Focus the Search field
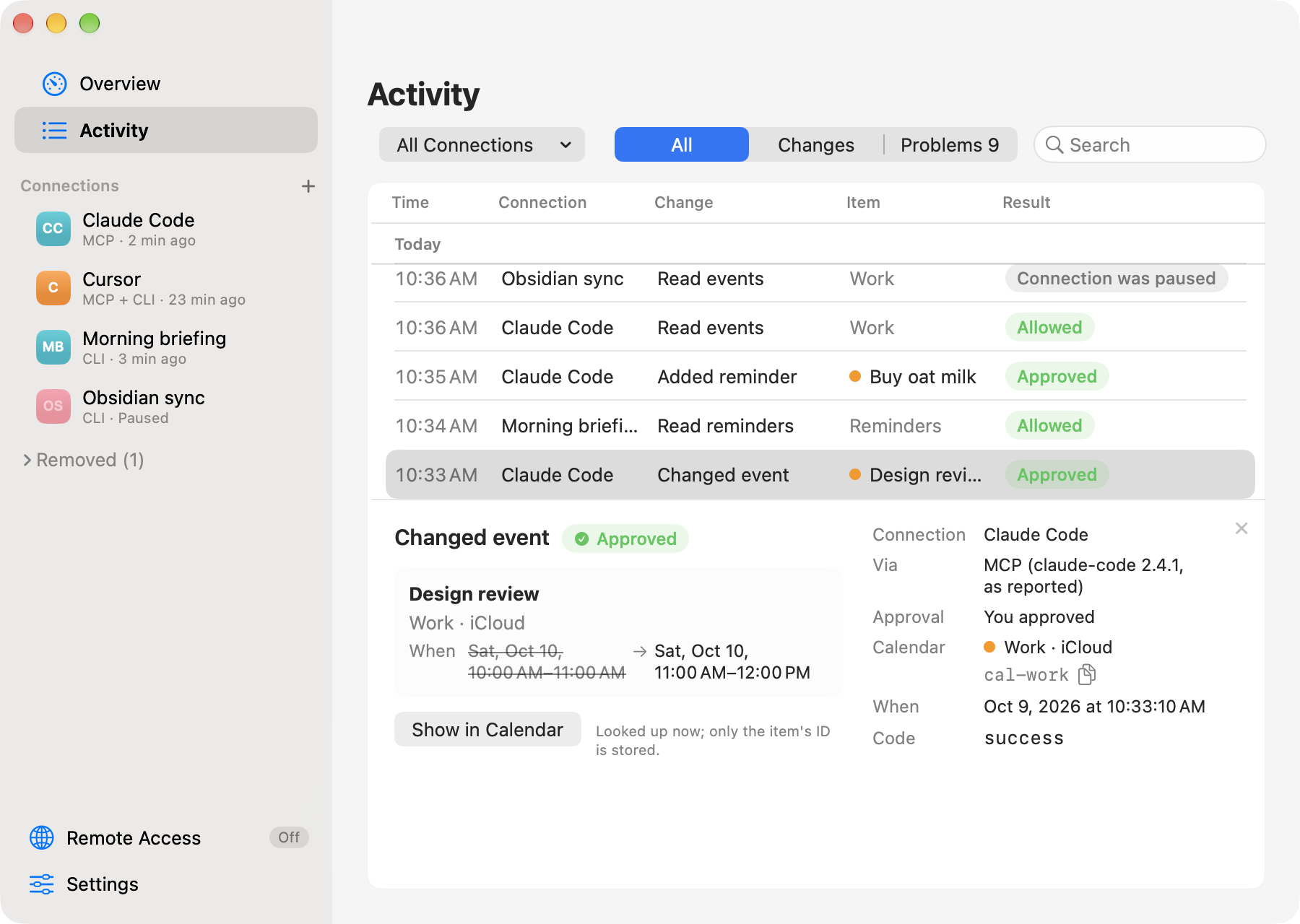This screenshot has height=924, width=1300. (x=1150, y=145)
